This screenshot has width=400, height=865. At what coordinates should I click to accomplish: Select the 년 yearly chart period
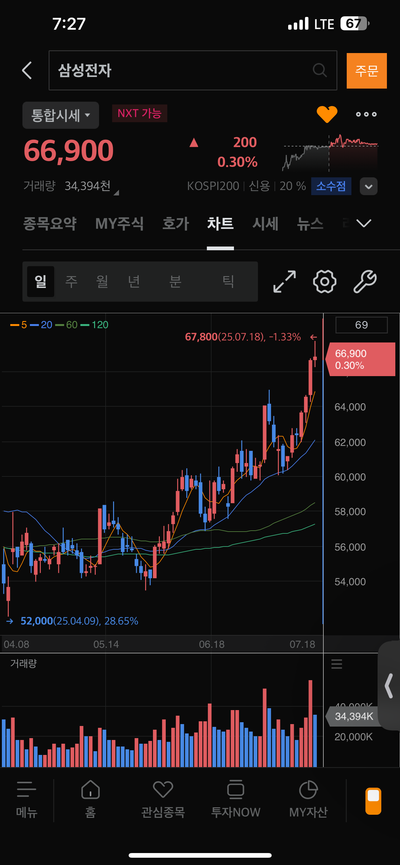point(134,282)
